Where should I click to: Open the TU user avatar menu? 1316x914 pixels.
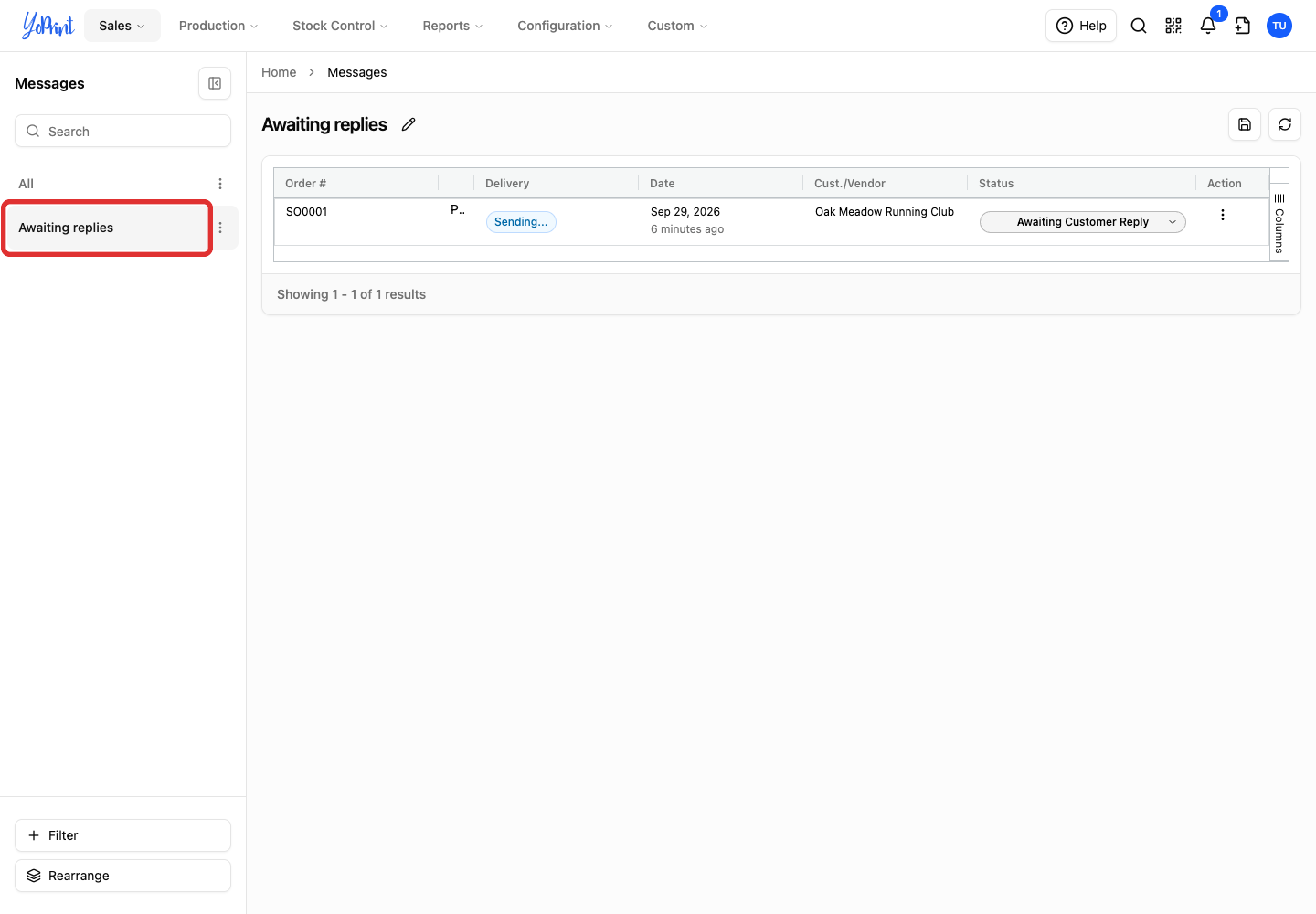click(x=1279, y=26)
